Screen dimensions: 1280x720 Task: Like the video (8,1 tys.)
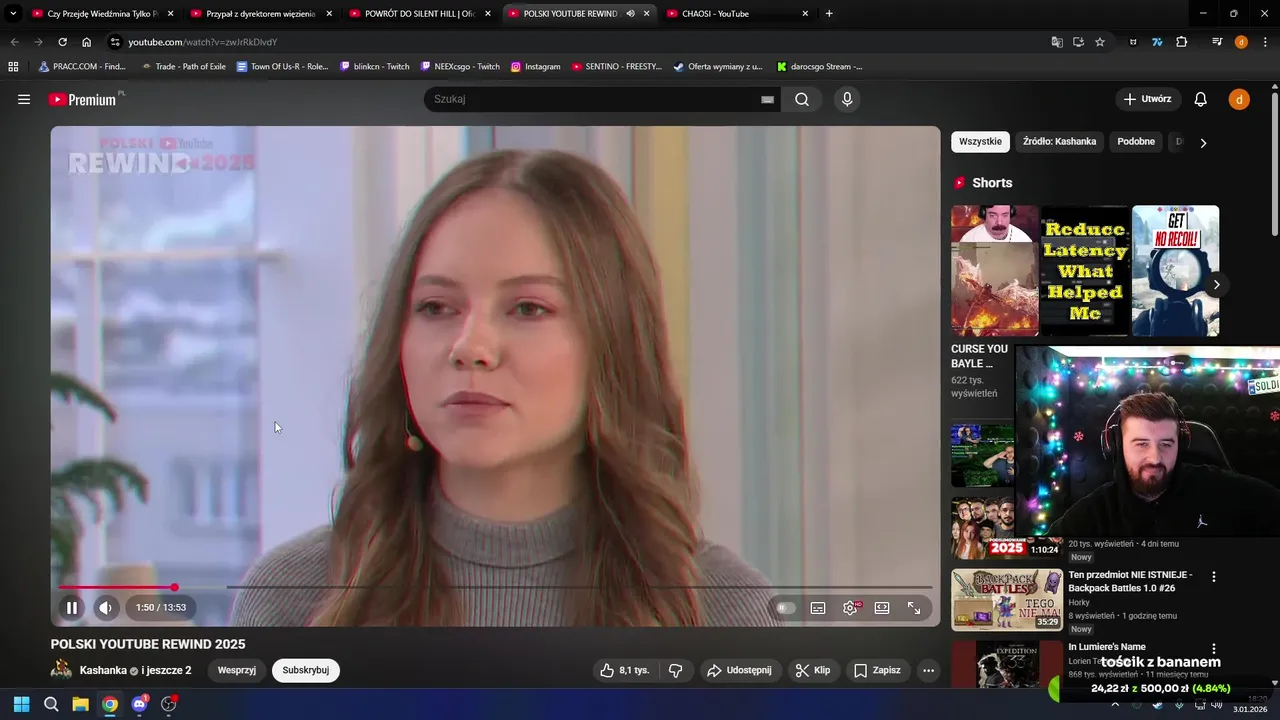pyautogui.click(x=624, y=670)
